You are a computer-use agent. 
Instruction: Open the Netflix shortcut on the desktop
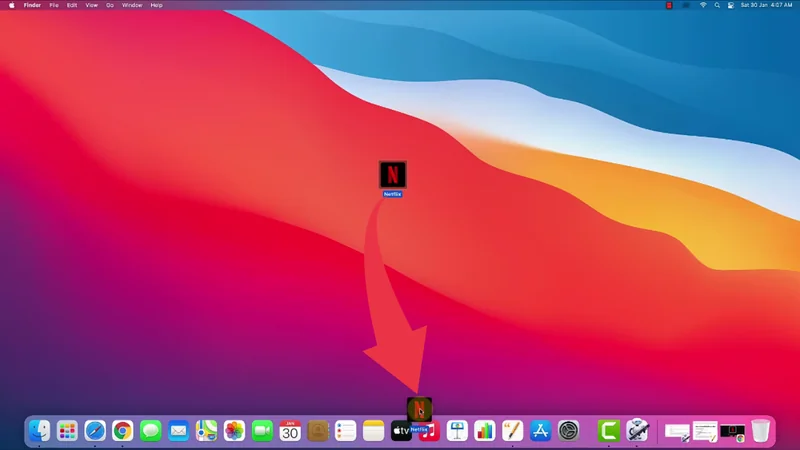393,174
